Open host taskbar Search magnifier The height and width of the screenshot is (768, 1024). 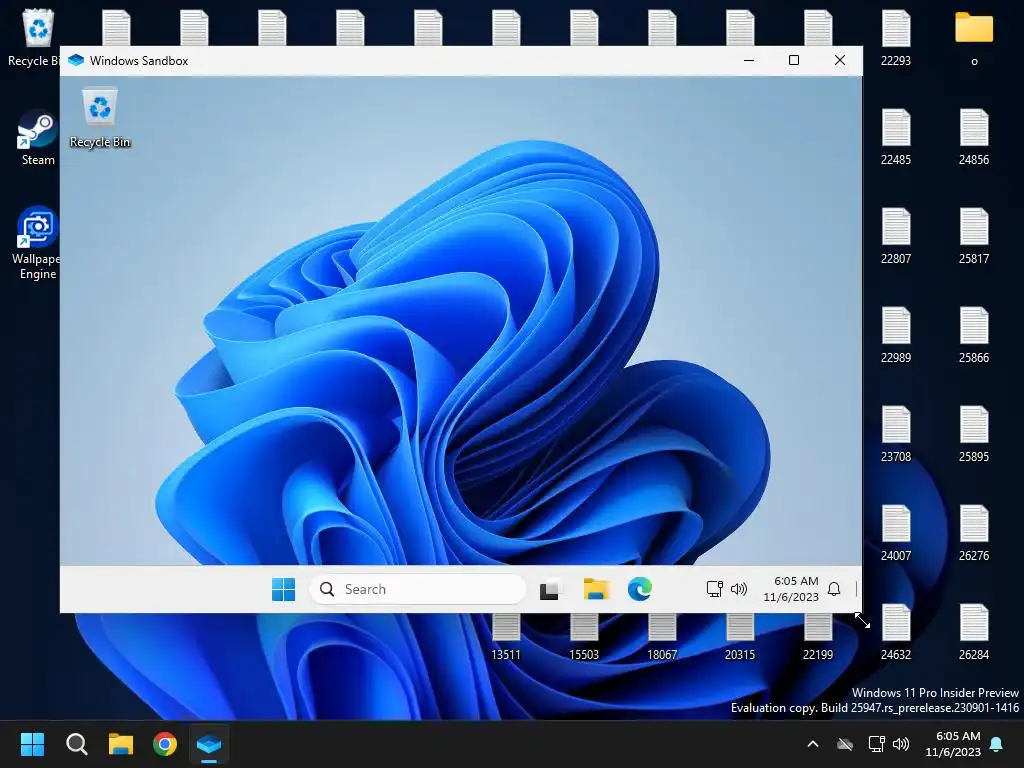76,744
